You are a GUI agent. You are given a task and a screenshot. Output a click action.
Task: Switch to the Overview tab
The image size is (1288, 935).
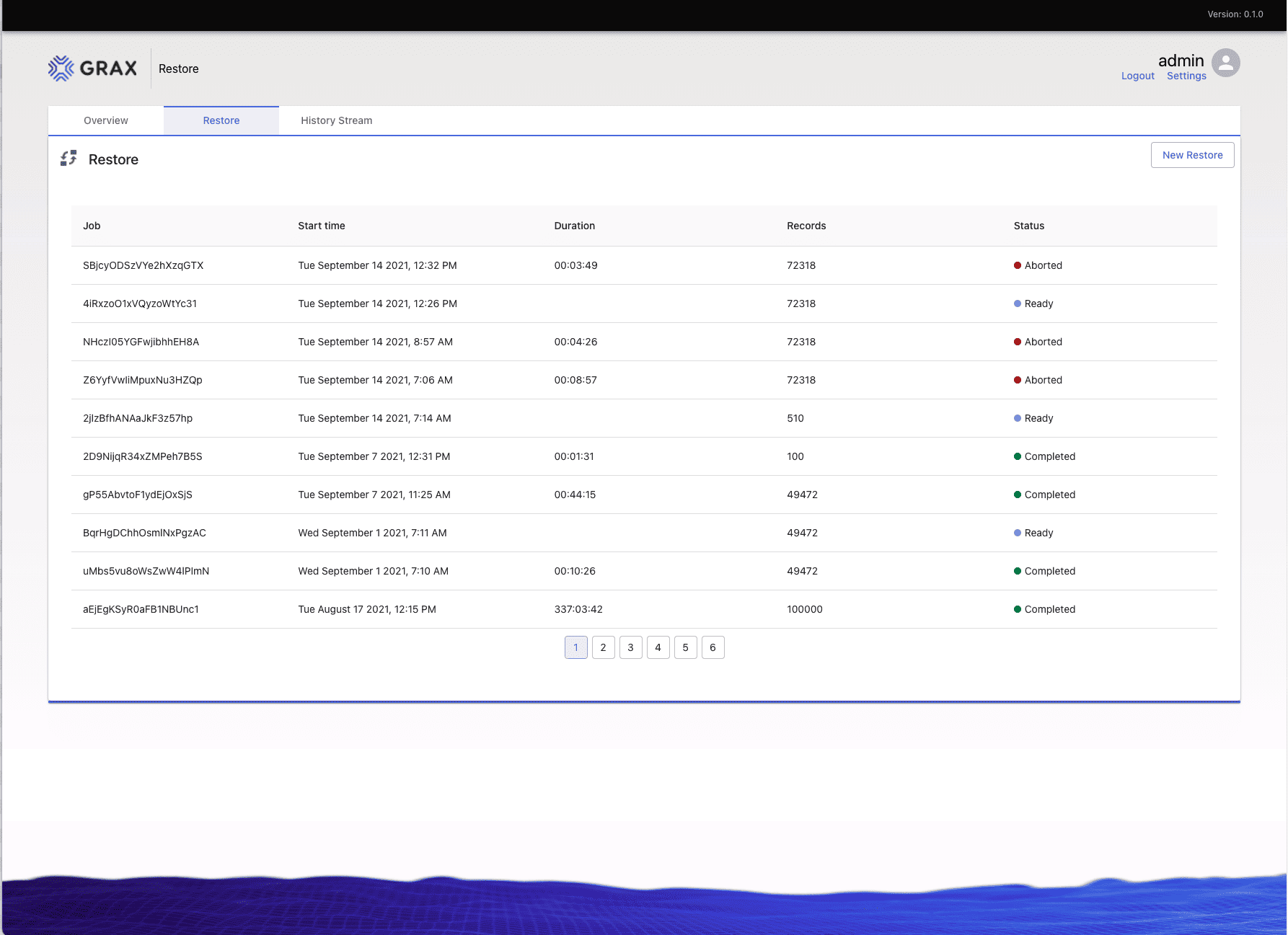(105, 120)
